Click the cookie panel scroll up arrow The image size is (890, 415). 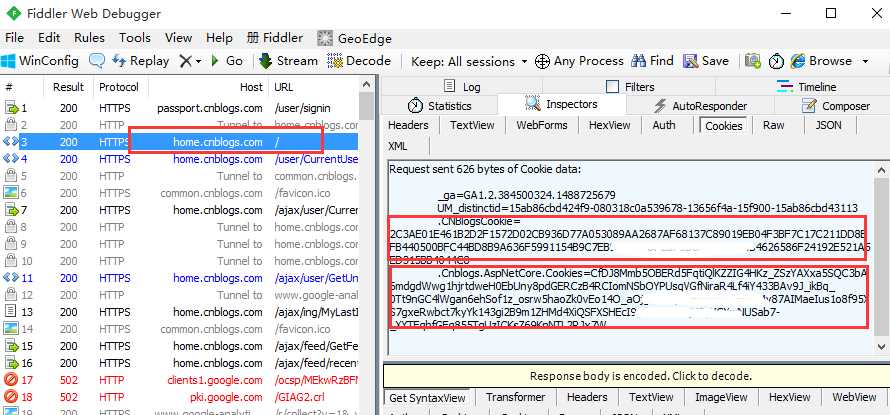point(881,170)
